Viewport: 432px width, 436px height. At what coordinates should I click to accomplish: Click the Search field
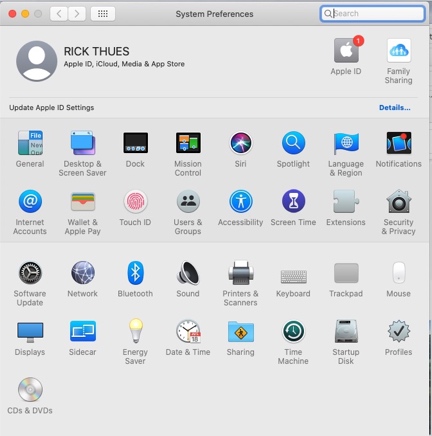coord(372,14)
